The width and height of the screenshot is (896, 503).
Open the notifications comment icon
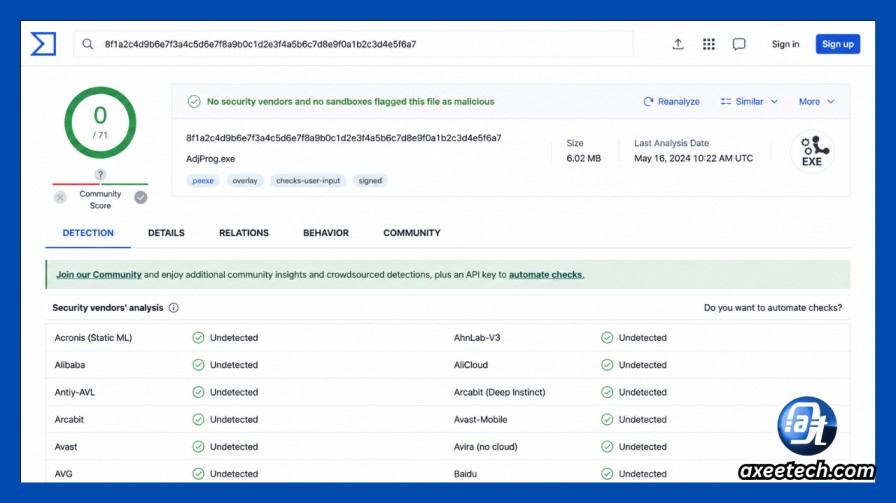click(x=739, y=44)
